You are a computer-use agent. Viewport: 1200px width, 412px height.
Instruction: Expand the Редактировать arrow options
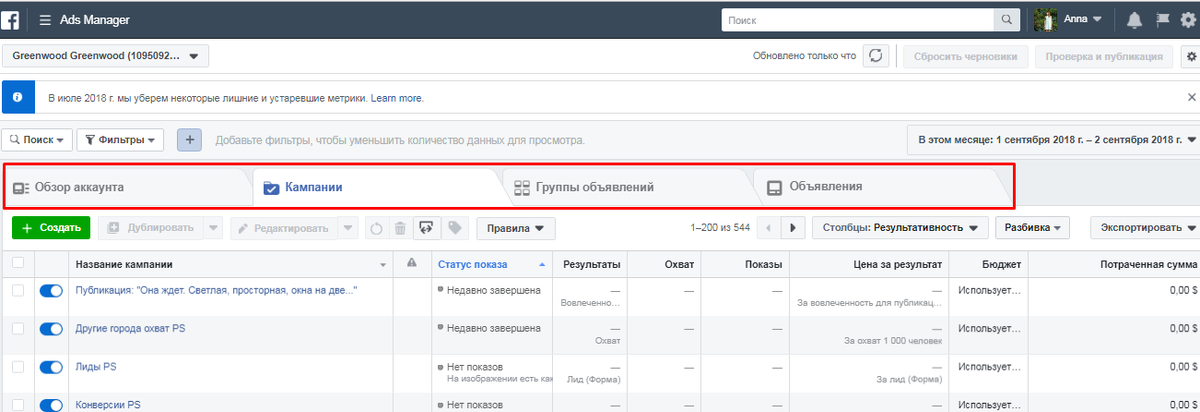(x=347, y=228)
